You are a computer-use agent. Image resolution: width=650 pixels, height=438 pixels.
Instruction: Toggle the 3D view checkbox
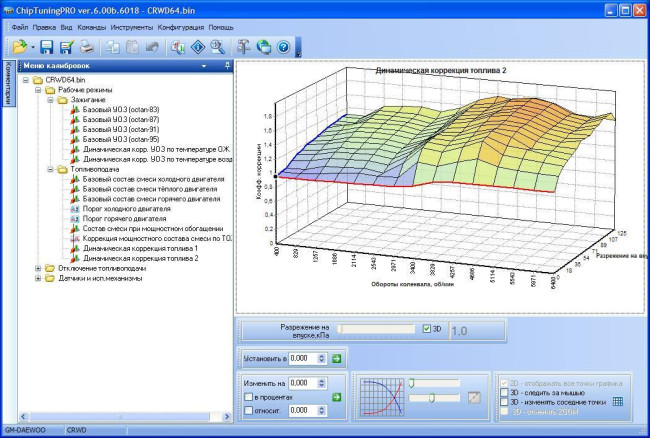pos(427,329)
